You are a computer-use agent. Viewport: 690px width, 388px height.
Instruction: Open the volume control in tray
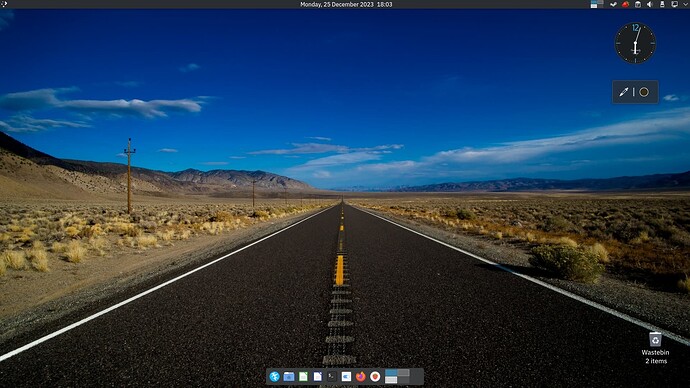click(650, 4)
